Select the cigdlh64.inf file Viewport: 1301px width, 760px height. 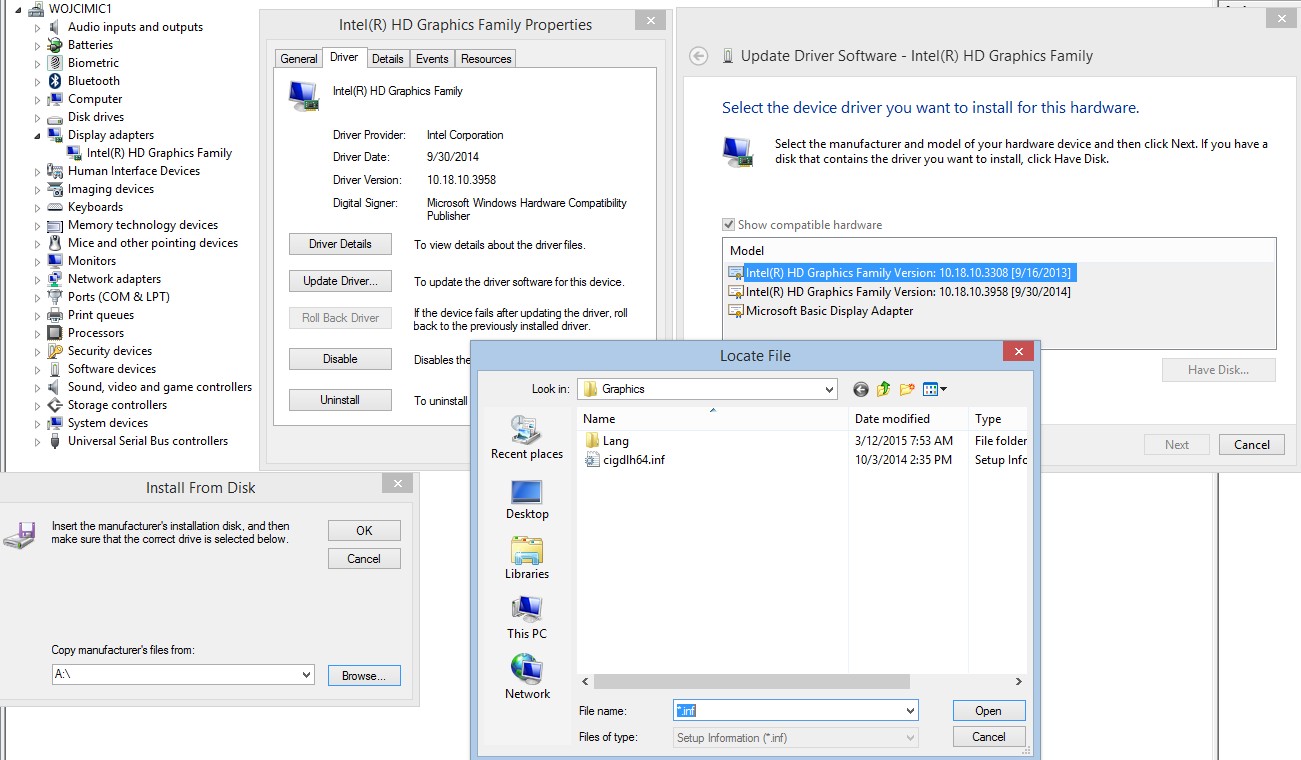pos(633,460)
